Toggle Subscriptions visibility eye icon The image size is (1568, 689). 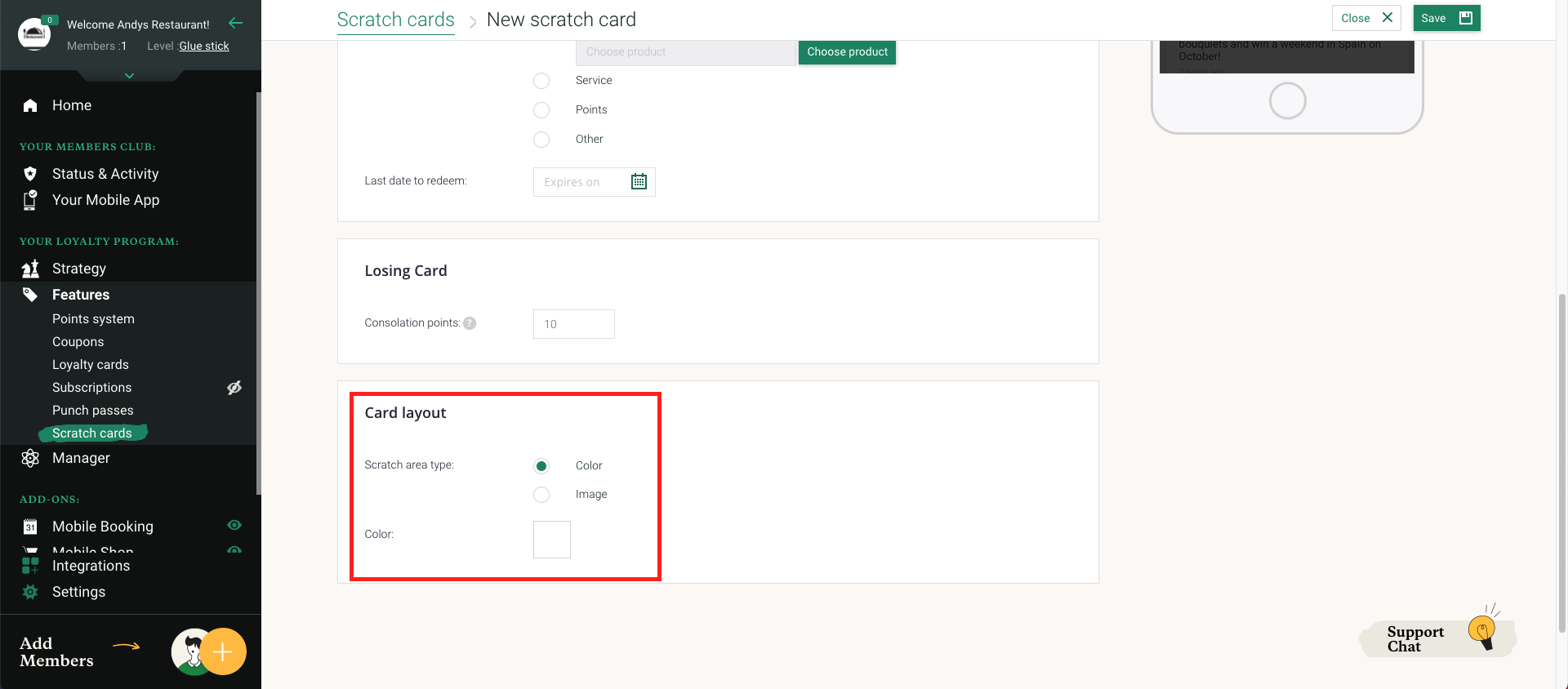coord(234,388)
